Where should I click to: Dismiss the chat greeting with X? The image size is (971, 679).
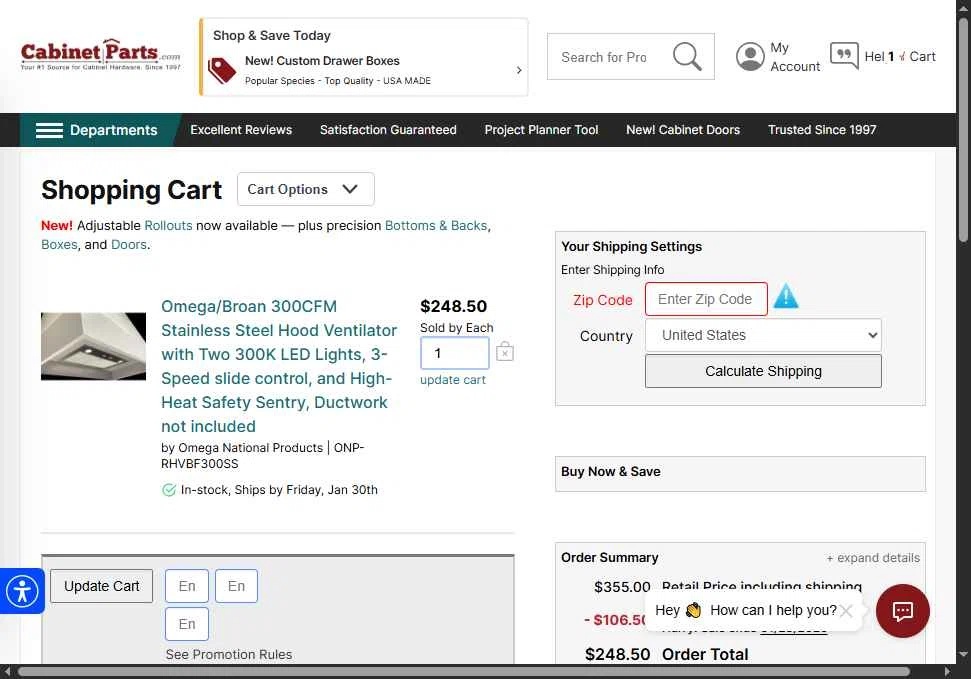click(846, 611)
